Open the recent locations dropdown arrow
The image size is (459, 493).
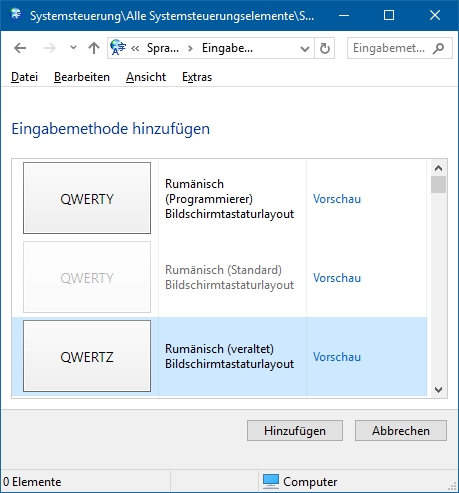pos(73,48)
